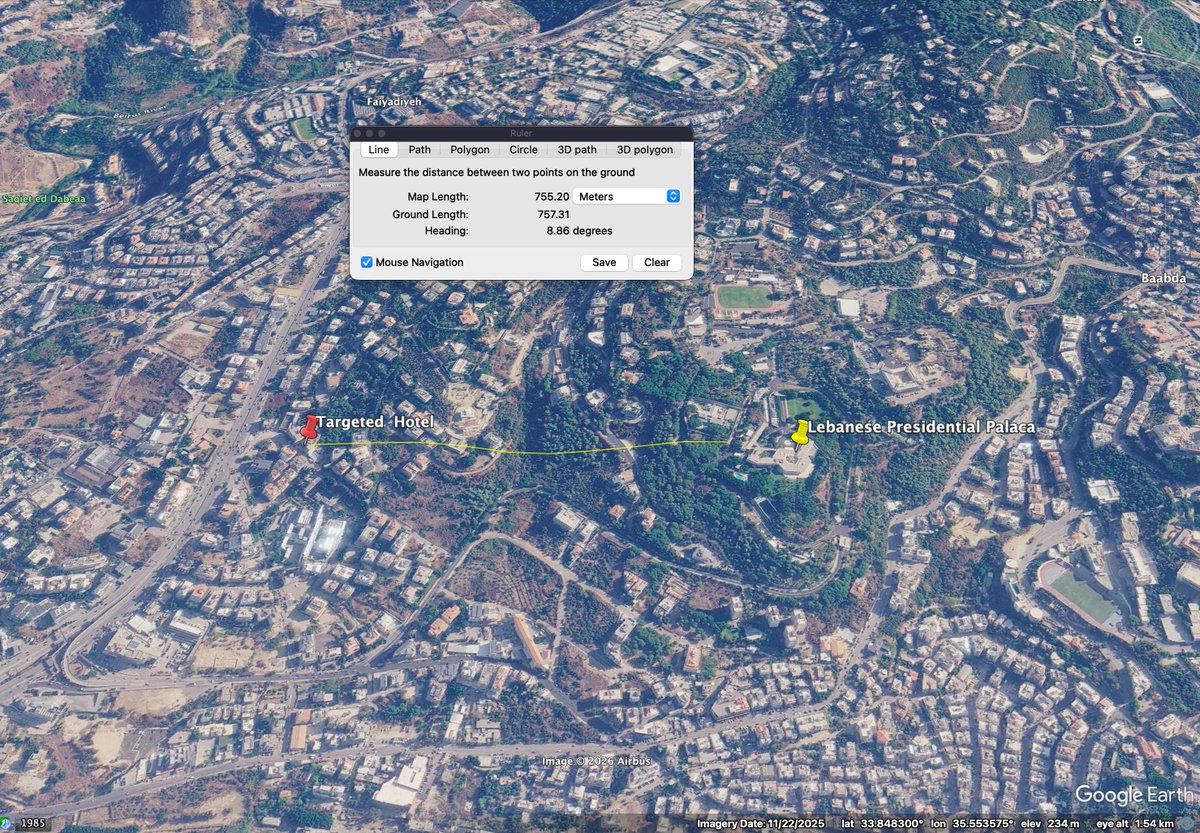Clear the measured line with the Clear button
The width and height of the screenshot is (1200, 833).
click(656, 262)
